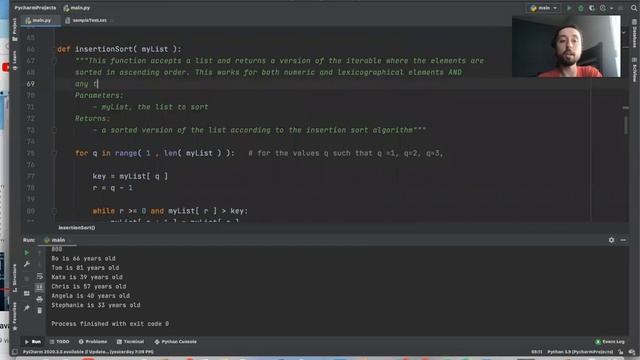Click PyCharm update available status message
640x360 pixels.
pos(88,352)
